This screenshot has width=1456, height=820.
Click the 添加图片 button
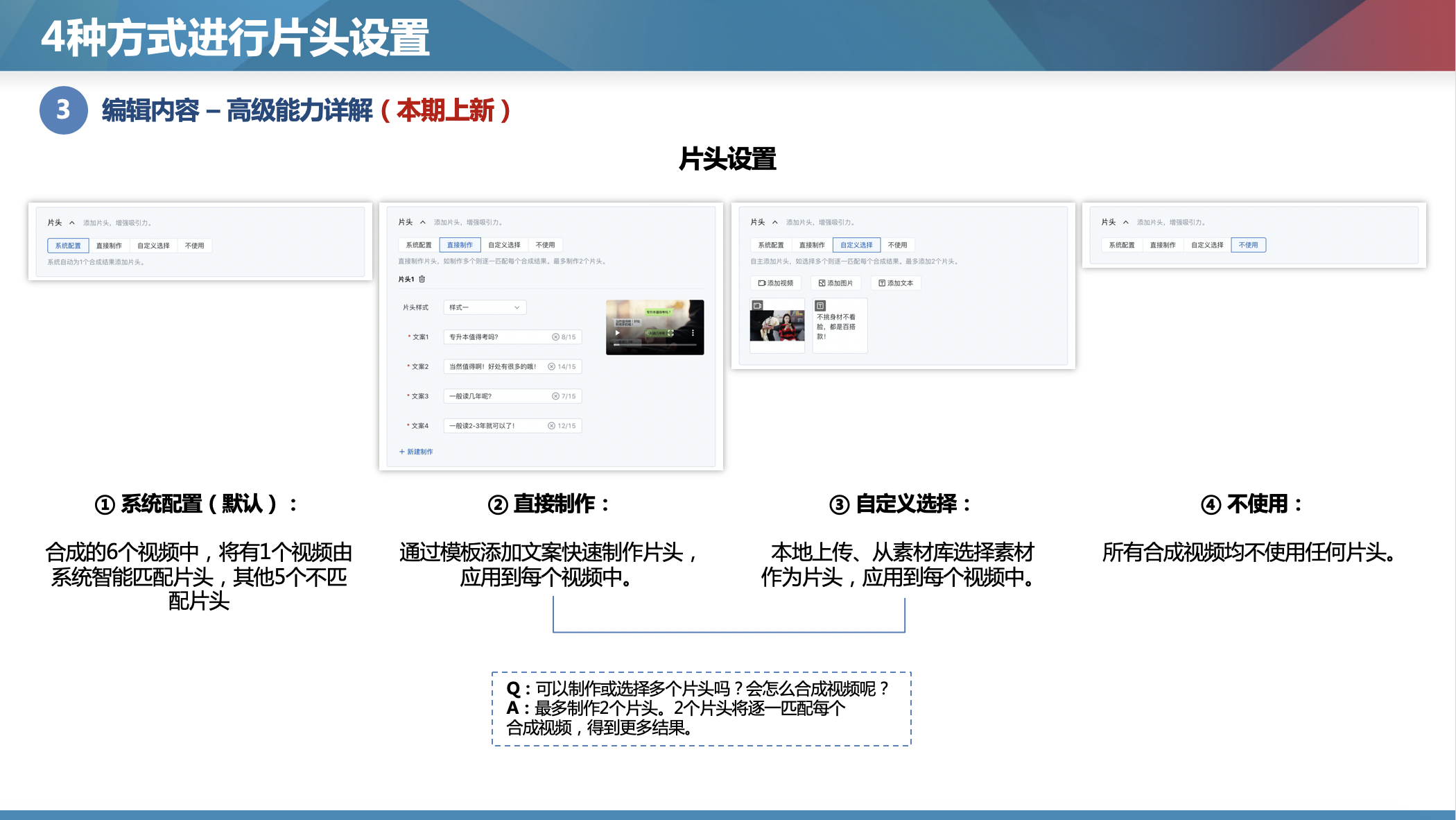point(836,283)
